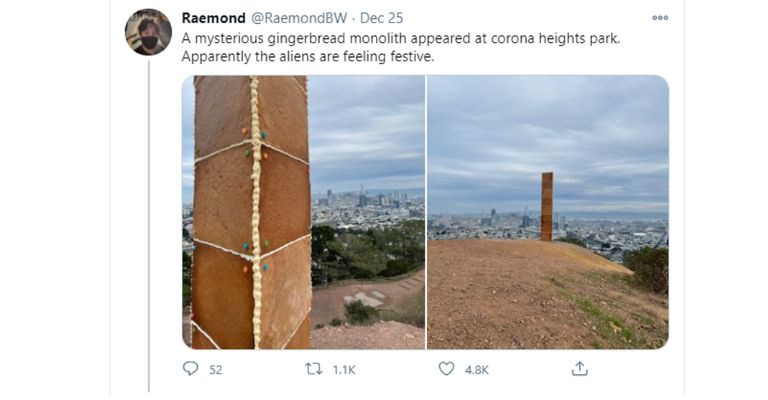
Task: Open the three-dot more options menu
Action: (659, 18)
